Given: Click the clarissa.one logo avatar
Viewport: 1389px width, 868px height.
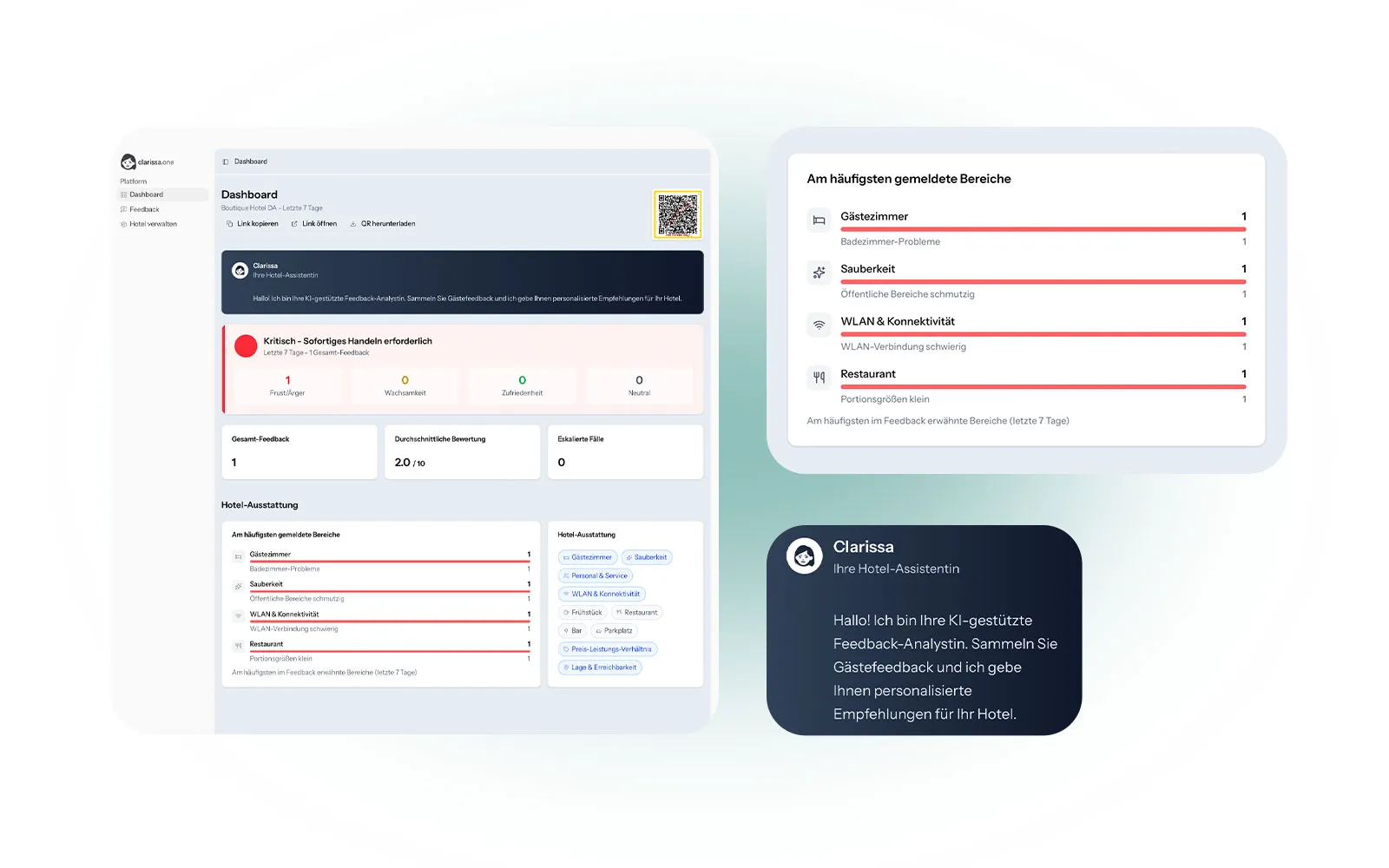Looking at the screenshot, I should pyautogui.click(x=128, y=161).
